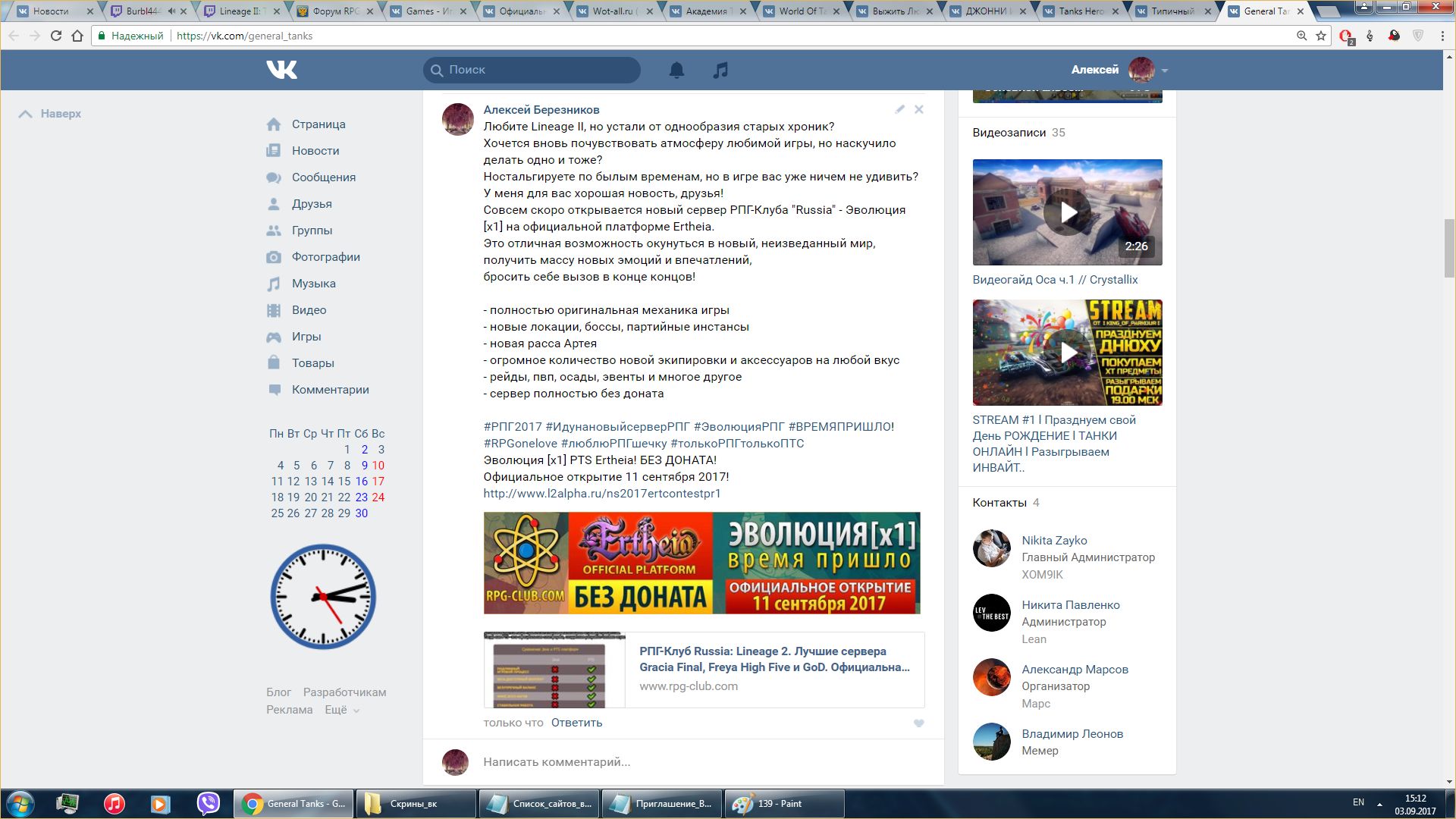Click the Музыка note icon in sidebar
The width and height of the screenshot is (1456, 819).
274,284
